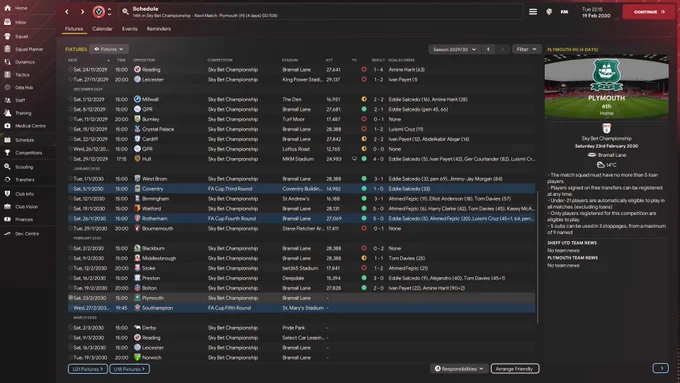The image size is (680, 383).
Task: Click the Continue button
Action: (649, 12)
